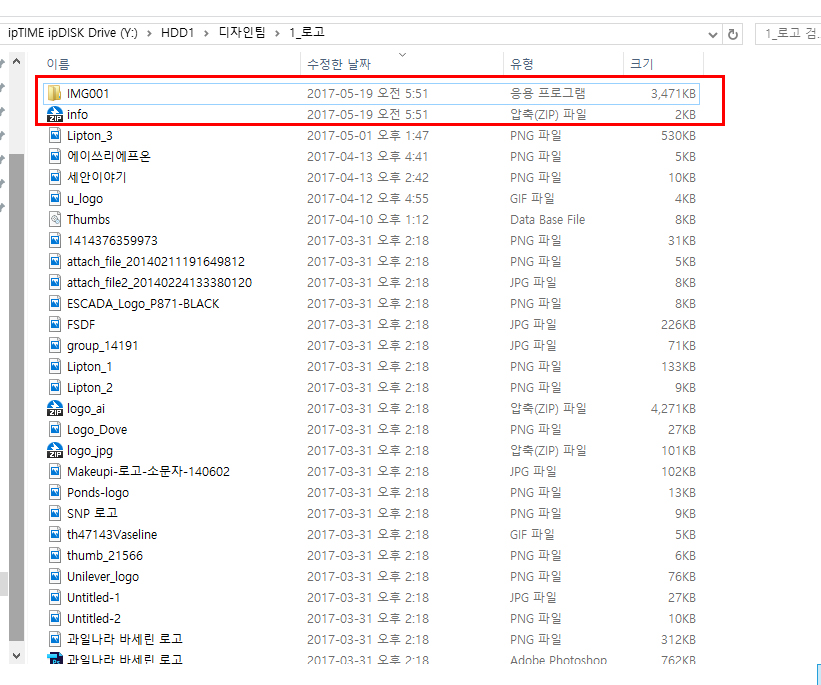Expand the chevron after ipTIME ipDISK Drive (Y:)
The image size is (821, 685).
click(x=149, y=34)
